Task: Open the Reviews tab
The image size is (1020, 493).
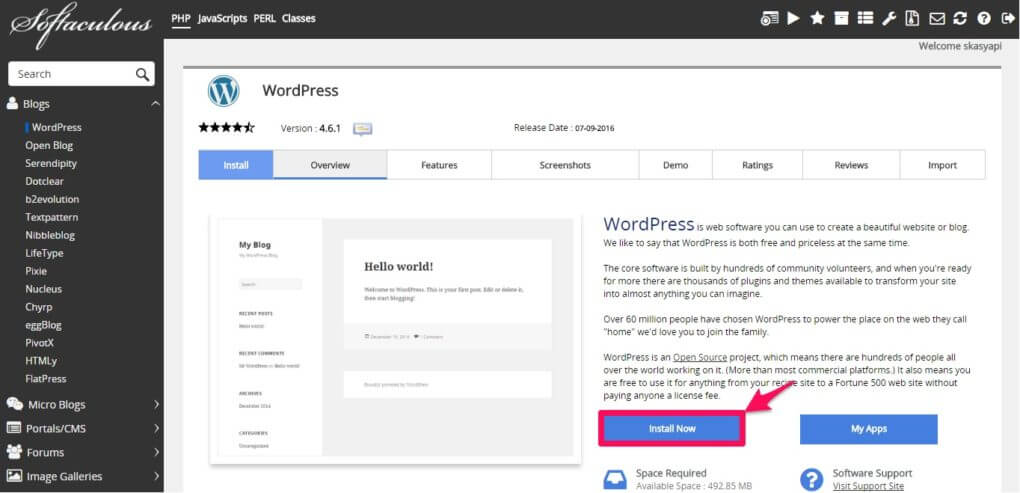Action: [x=852, y=165]
